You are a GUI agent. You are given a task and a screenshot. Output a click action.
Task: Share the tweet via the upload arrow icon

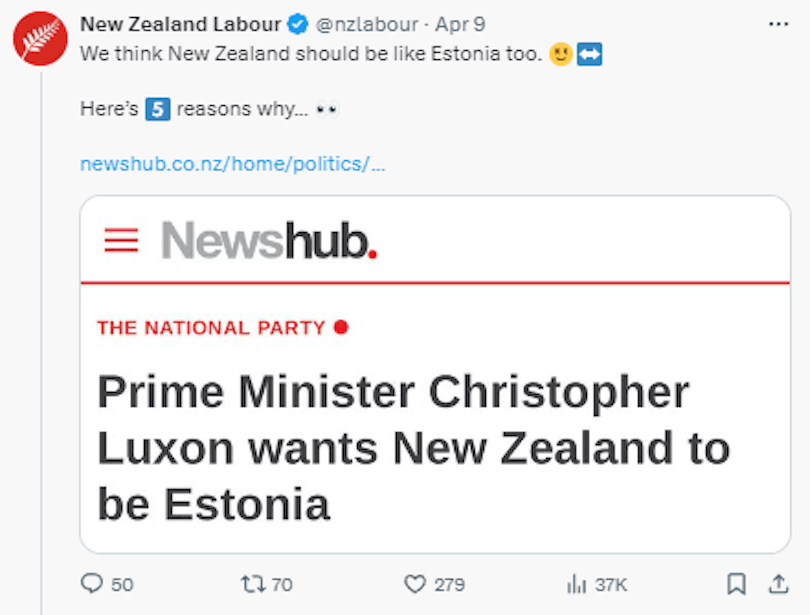tap(777, 583)
